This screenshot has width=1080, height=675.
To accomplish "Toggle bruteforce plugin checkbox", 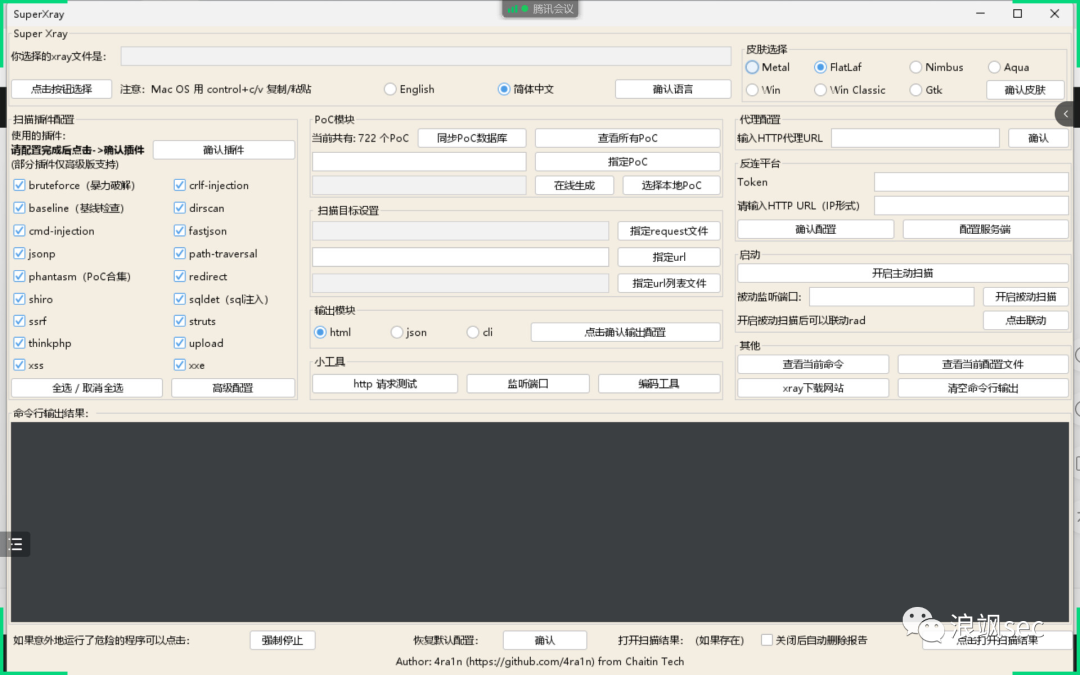I will 19,185.
